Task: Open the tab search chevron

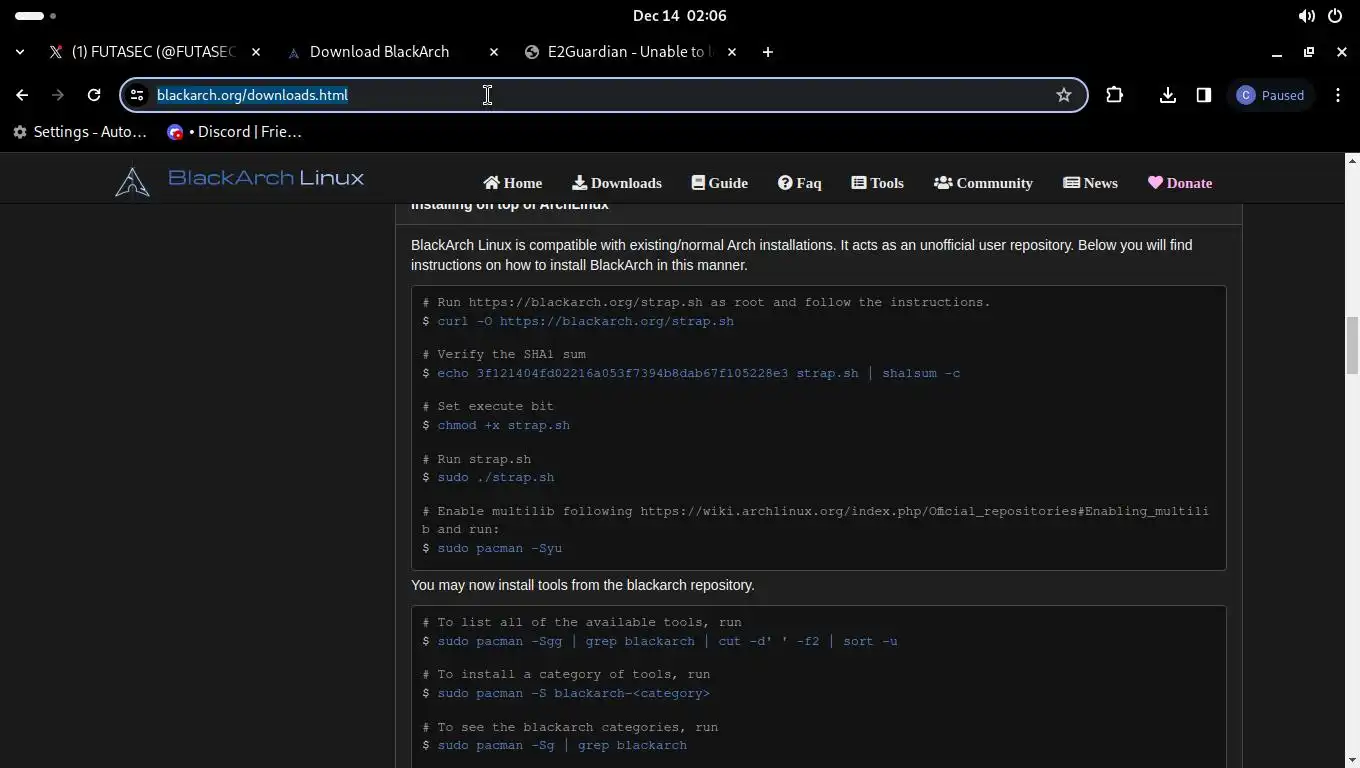Action: pos(20,52)
